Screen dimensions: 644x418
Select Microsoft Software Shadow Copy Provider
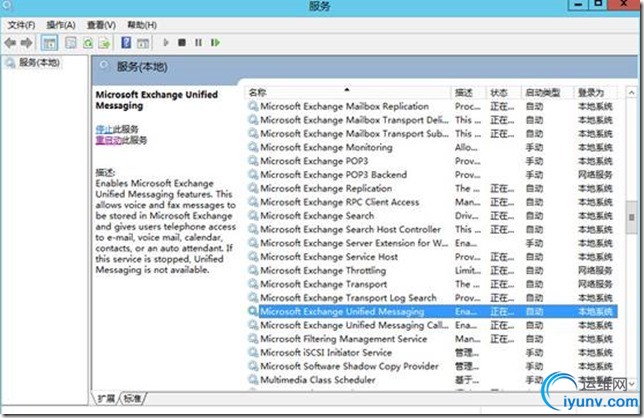(431, 366)
